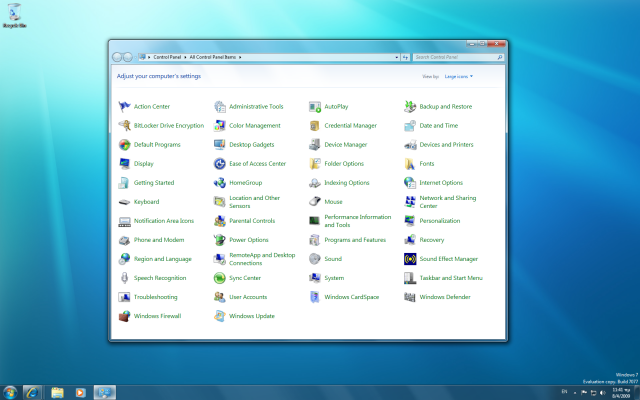Expand the All Control Panel Items breadcrumb arrow
The image size is (640, 400).
click(240, 57)
